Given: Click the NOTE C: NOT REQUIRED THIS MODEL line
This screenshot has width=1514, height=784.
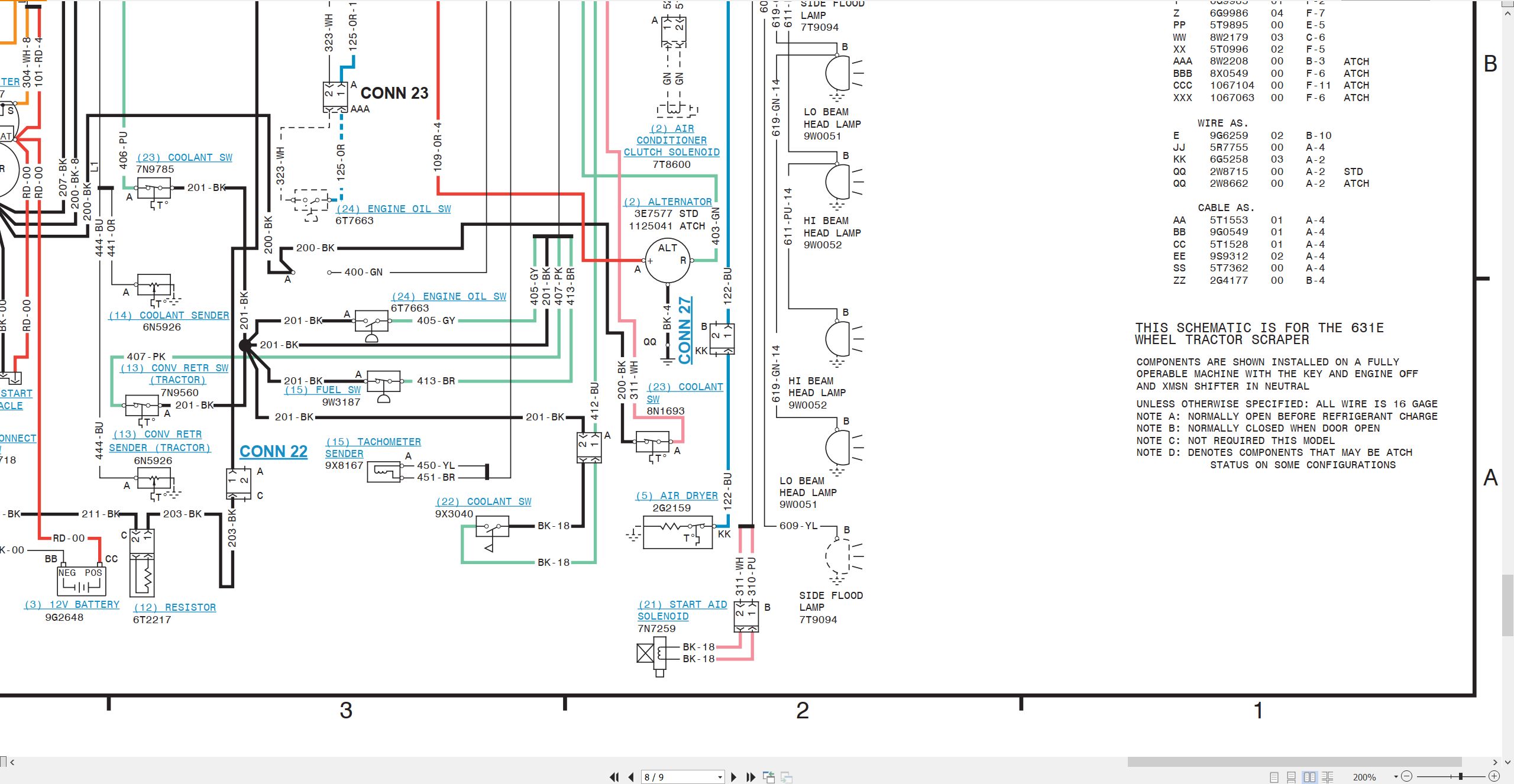Looking at the screenshot, I should pyautogui.click(x=1235, y=440).
